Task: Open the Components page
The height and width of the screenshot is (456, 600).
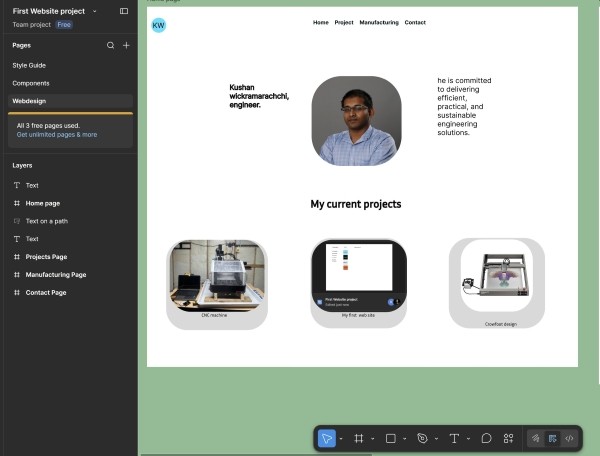Action: (31, 83)
